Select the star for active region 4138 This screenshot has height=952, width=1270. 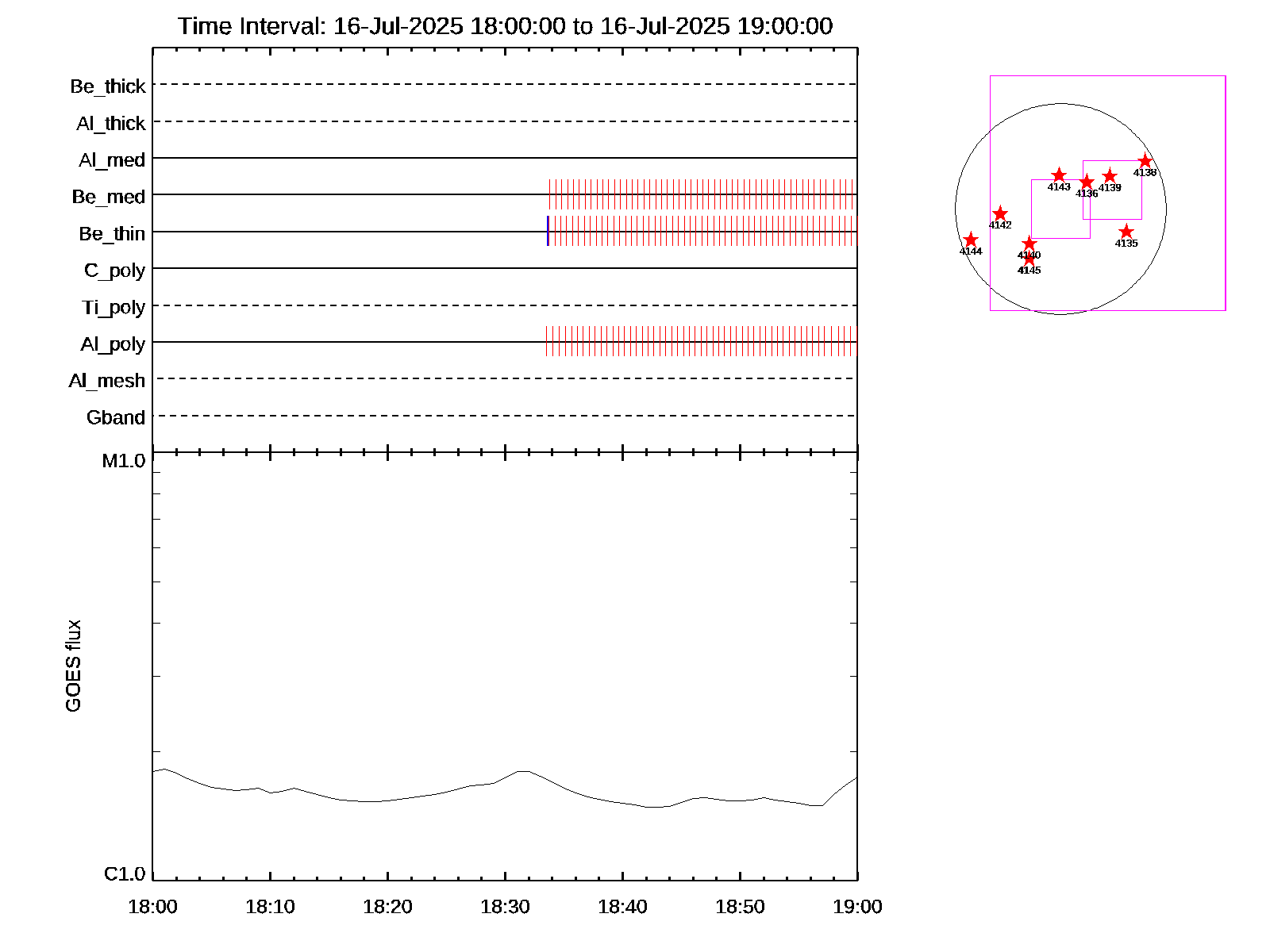1145,161
